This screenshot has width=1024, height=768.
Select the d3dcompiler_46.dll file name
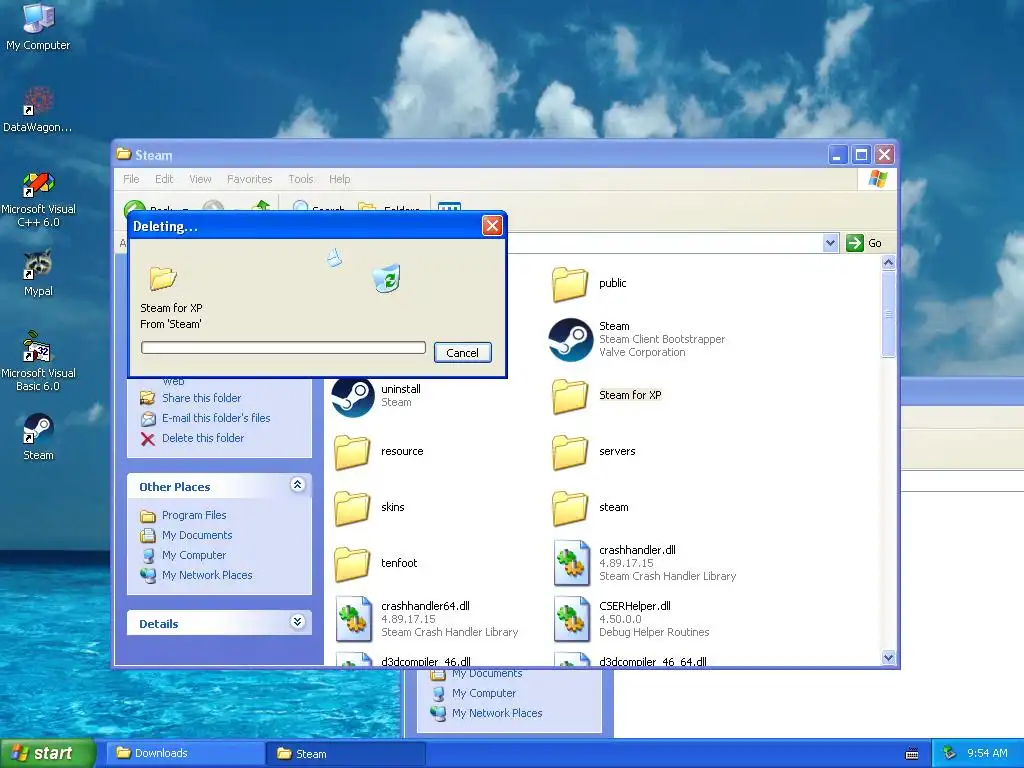click(x=426, y=661)
